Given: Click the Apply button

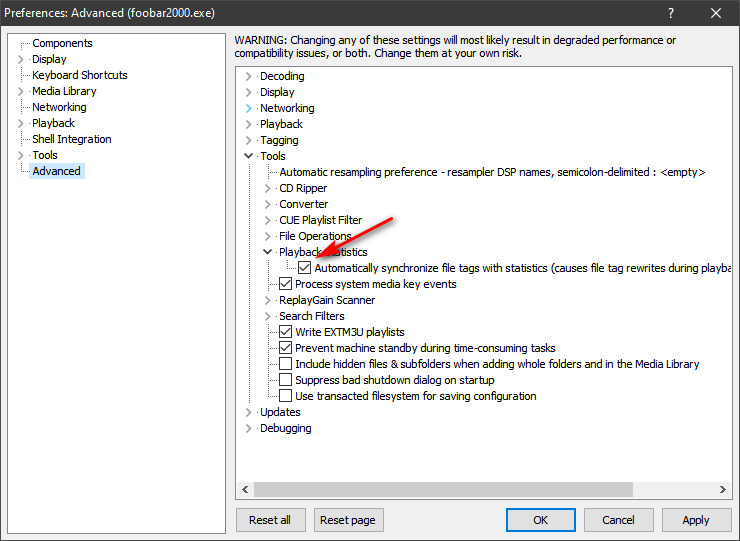Looking at the screenshot, I should 697,520.
